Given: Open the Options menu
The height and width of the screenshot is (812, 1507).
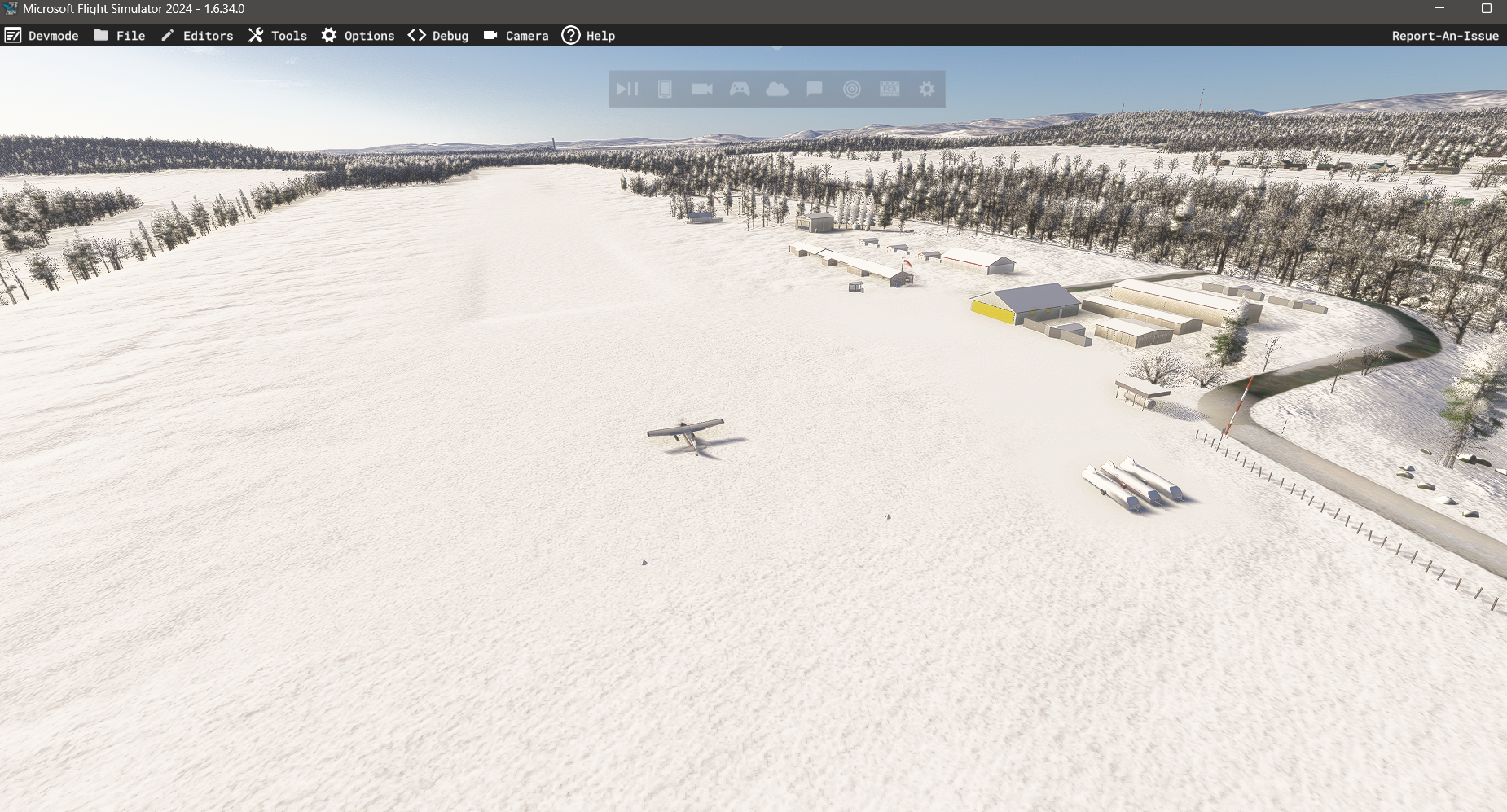Looking at the screenshot, I should click(358, 36).
